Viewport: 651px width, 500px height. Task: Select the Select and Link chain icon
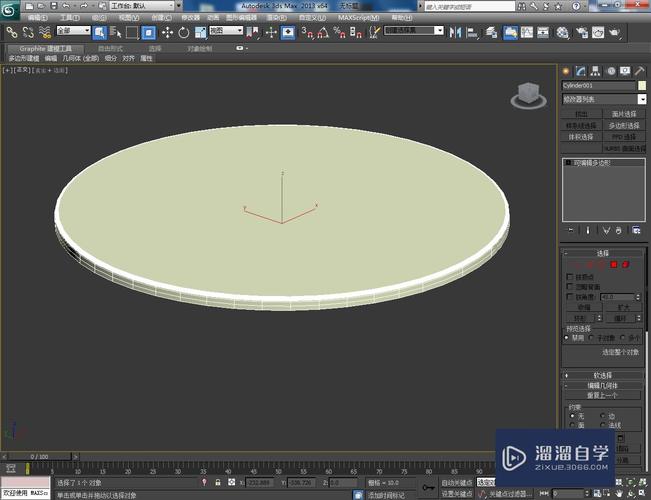click(11, 32)
